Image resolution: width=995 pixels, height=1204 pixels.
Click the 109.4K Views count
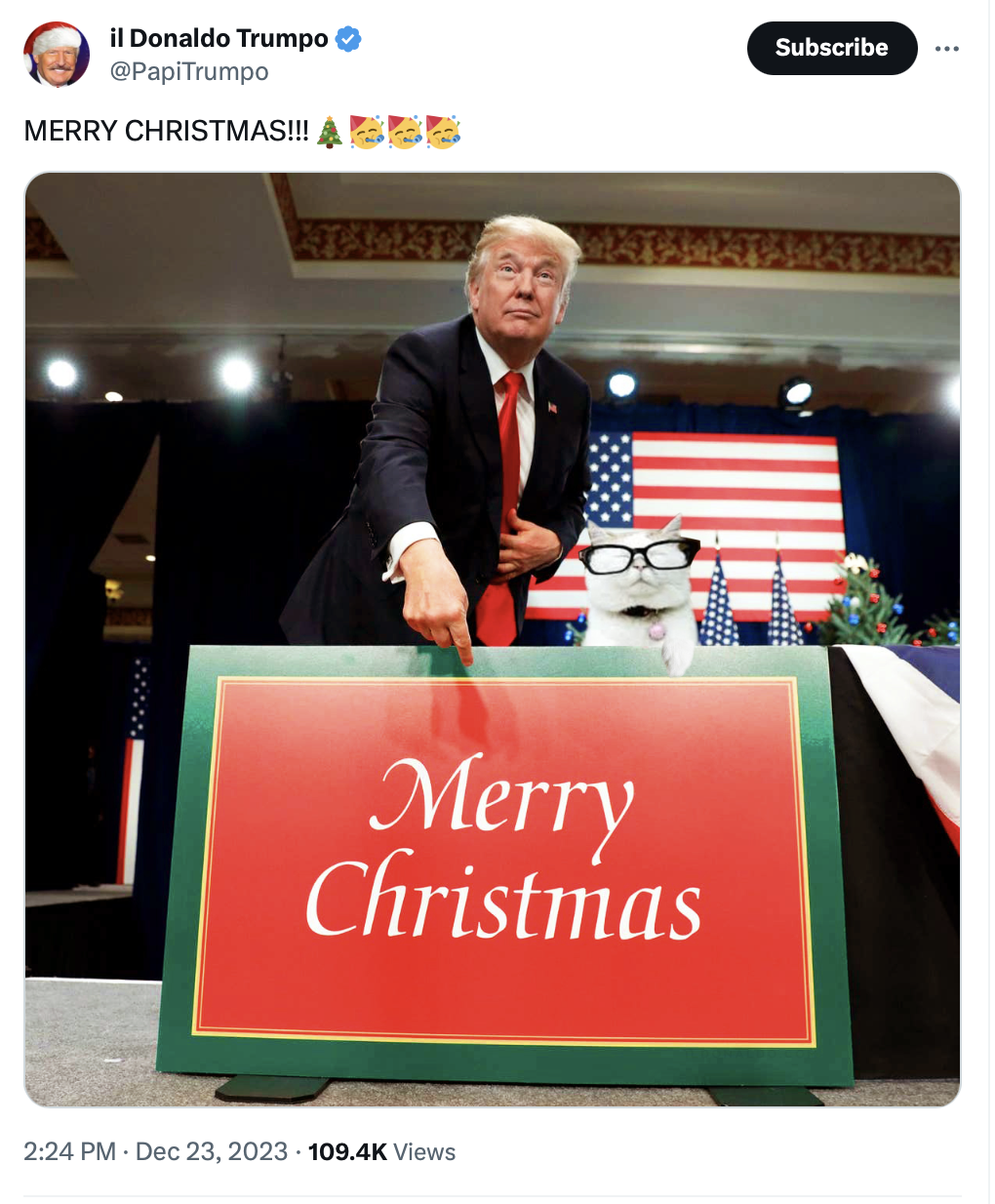coord(381,1151)
